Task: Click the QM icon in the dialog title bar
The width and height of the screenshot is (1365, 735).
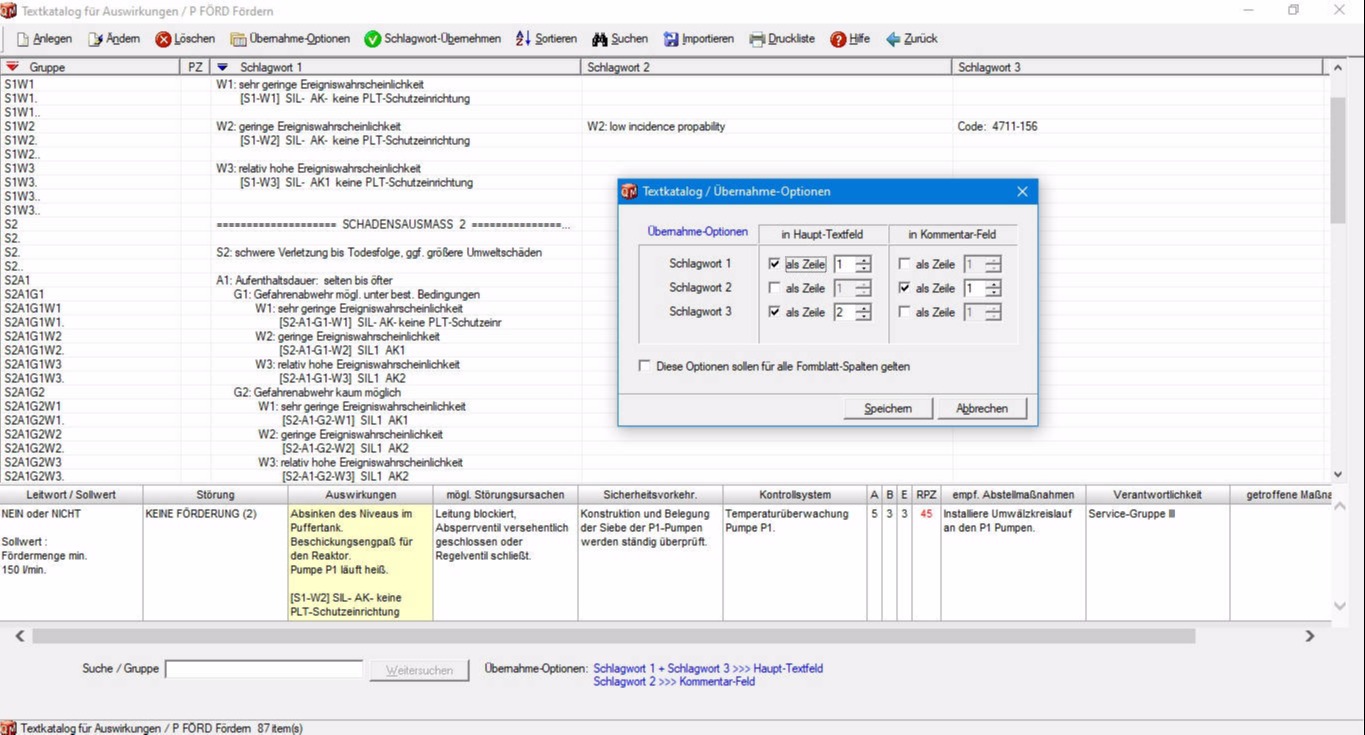Action: click(x=629, y=191)
